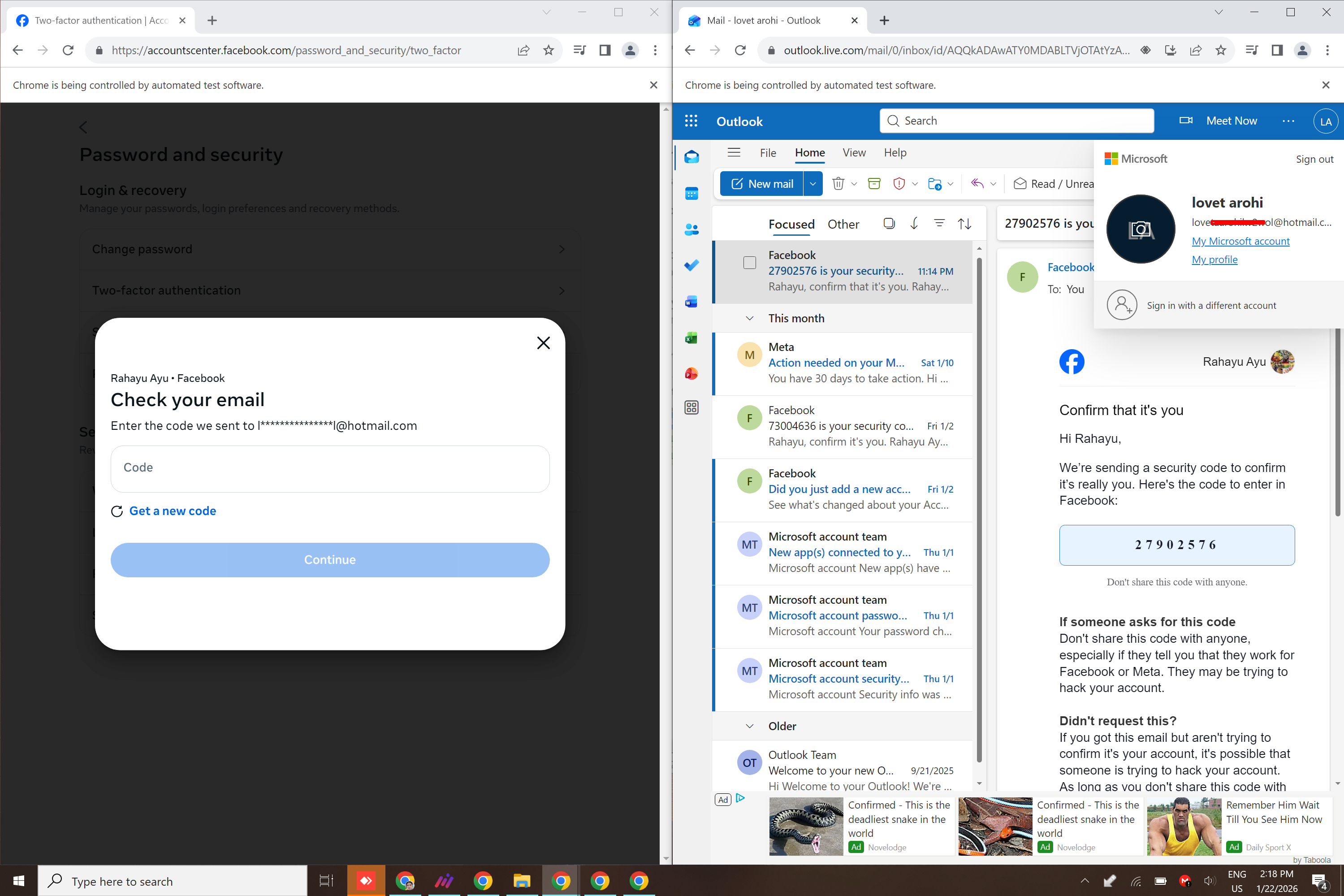Report the message with shield icon
The width and height of the screenshot is (1344, 896).
[899, 183]
